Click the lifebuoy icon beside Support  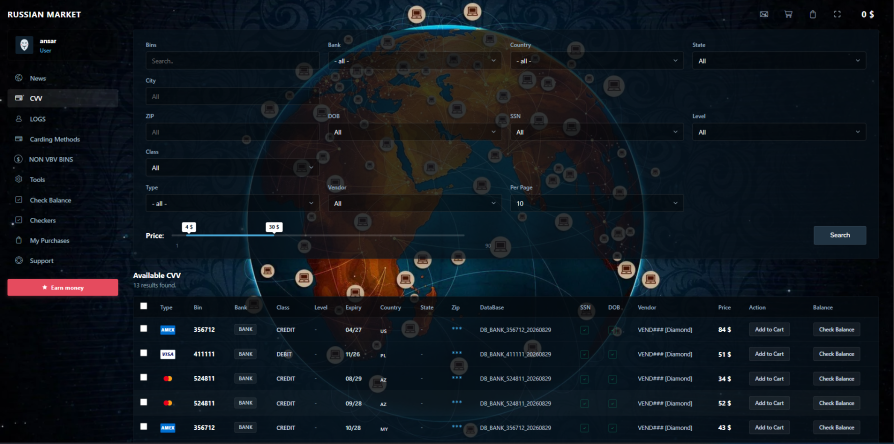(19, 260)
